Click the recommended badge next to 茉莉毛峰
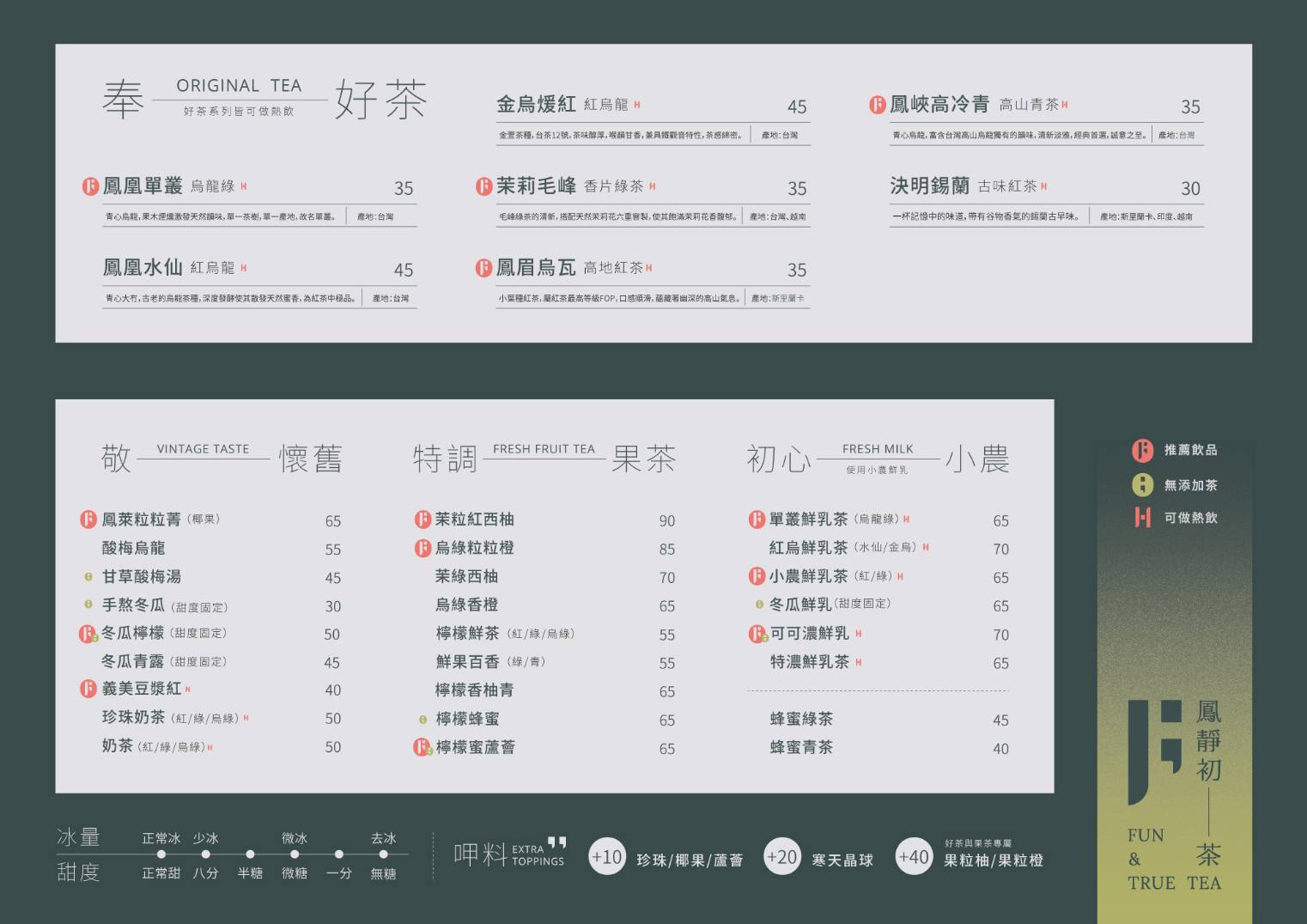 [x=483, y=186]
